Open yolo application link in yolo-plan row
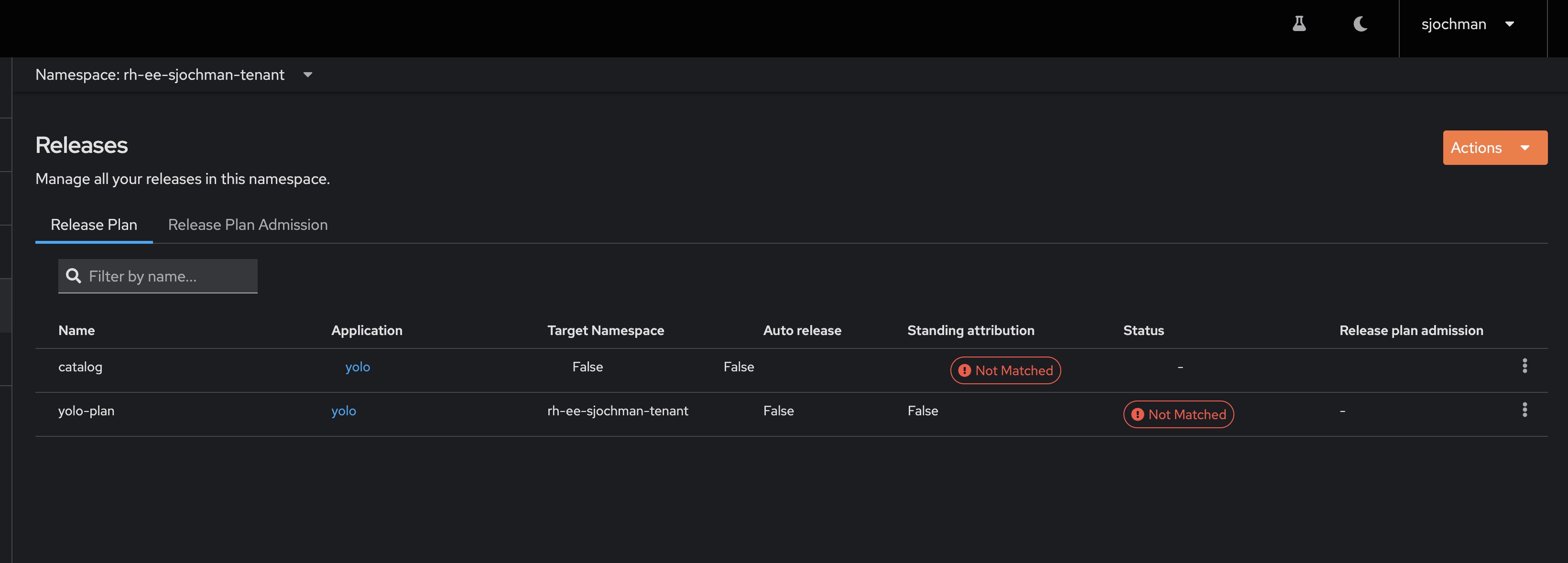The width and height of the screenshot is (1568, 563). point(343,411)
